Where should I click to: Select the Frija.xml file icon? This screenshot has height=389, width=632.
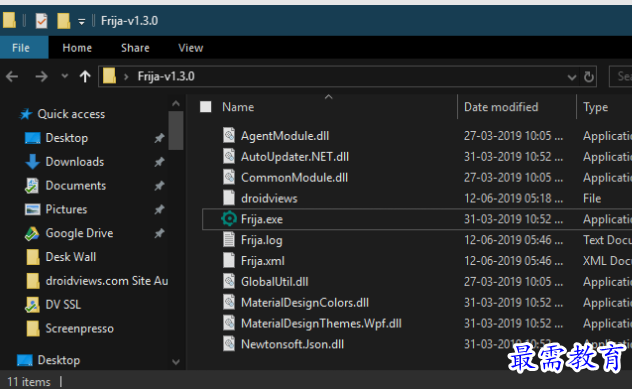tap(229, 261)
